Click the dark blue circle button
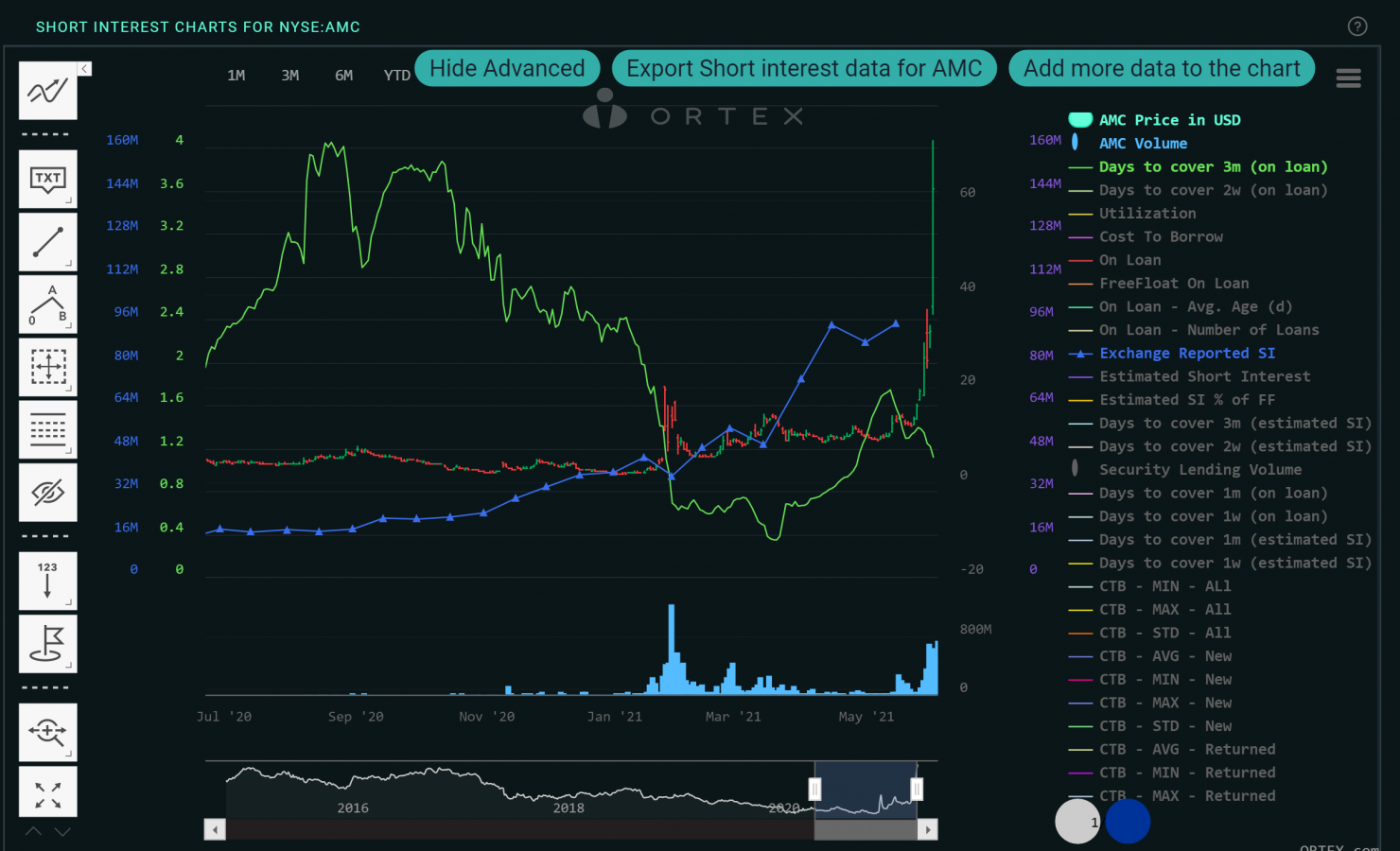Image resolution: width=1400 pixels, height=851 pixels. 1128,821
